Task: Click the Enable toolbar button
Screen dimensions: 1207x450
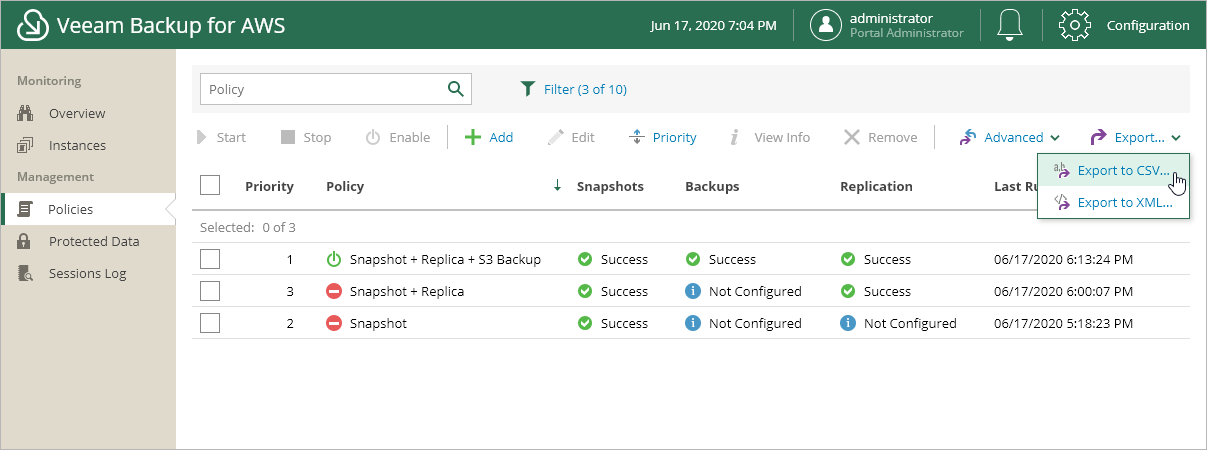Action: [x=397, y=137]
